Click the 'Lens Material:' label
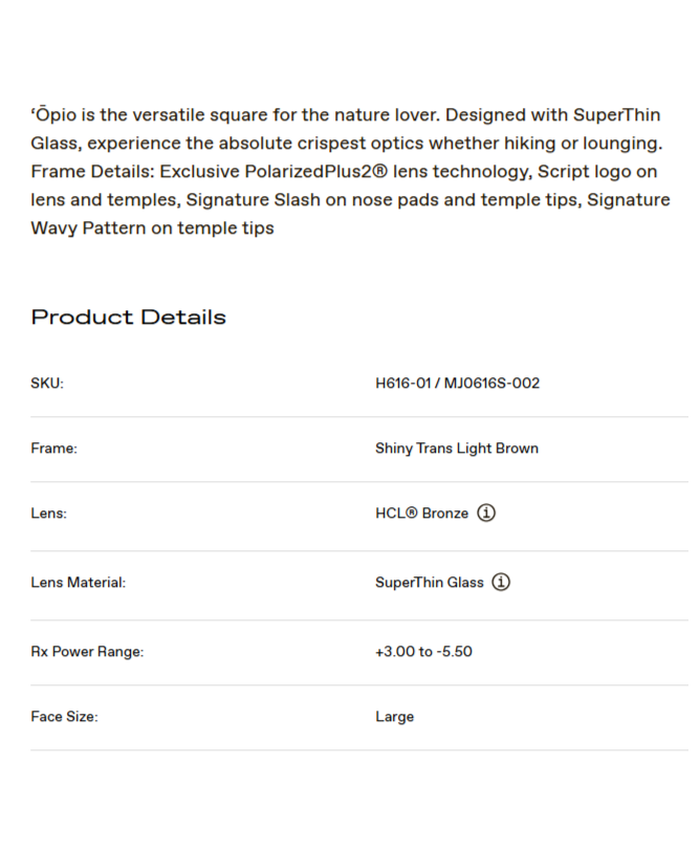Screen dimensions: 700x850 [78, 582]
